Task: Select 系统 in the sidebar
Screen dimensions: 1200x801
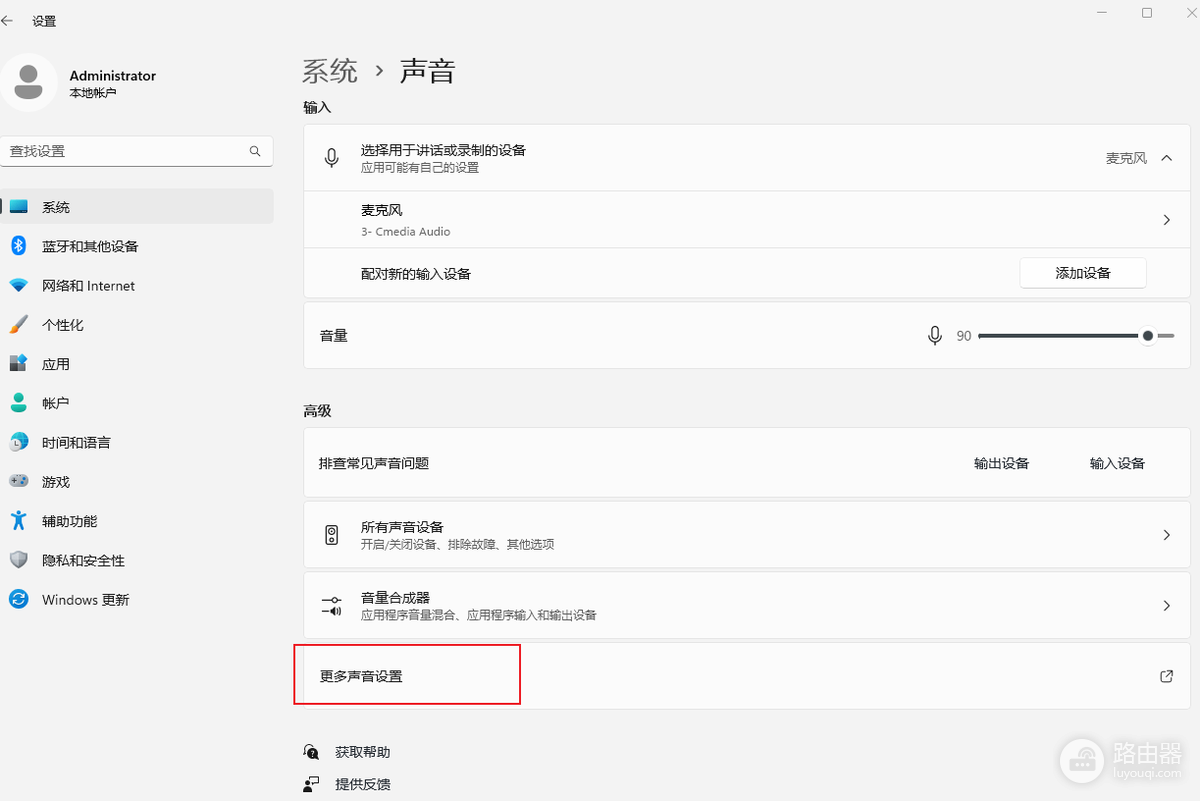Action: (137, 207)
